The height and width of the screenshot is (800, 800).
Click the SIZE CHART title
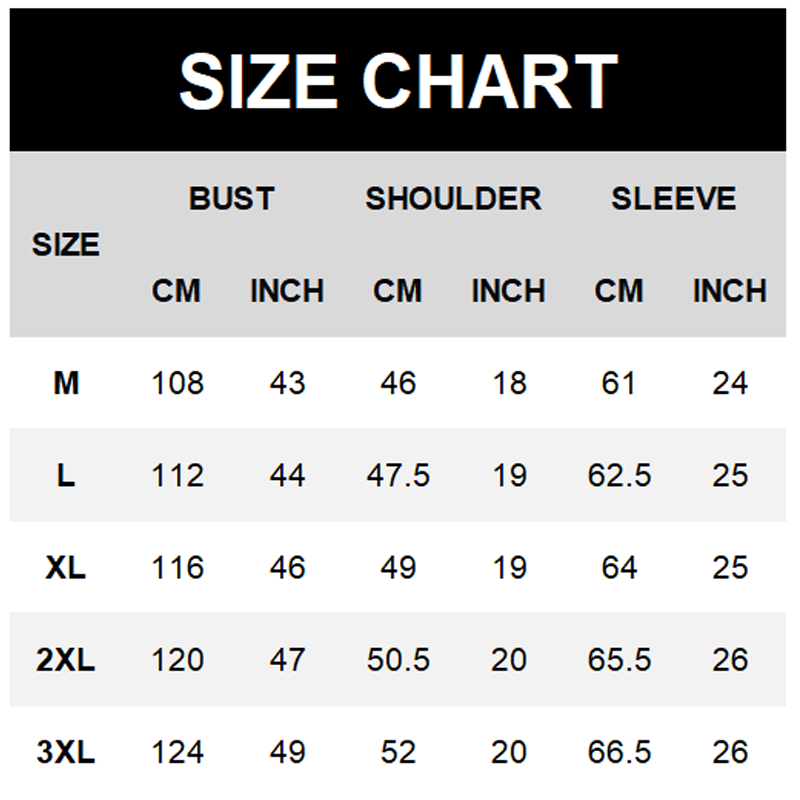point(399,80)
